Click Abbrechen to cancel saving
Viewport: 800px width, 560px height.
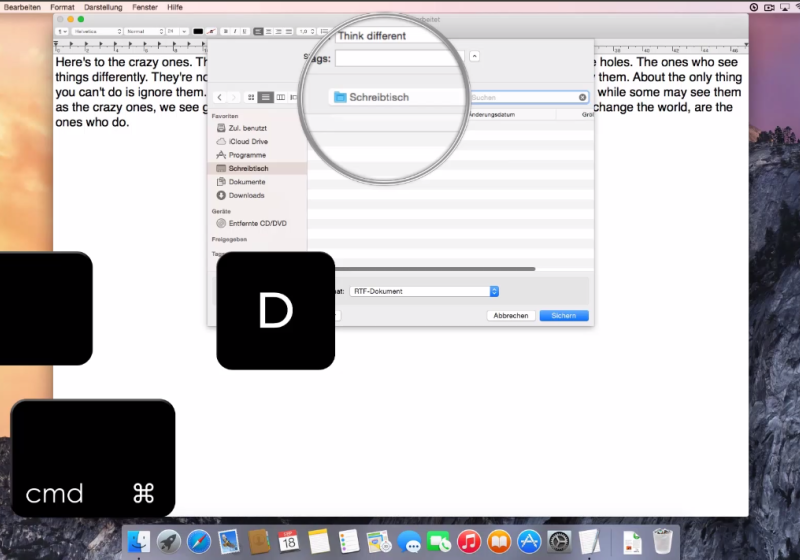pos(511,316)
